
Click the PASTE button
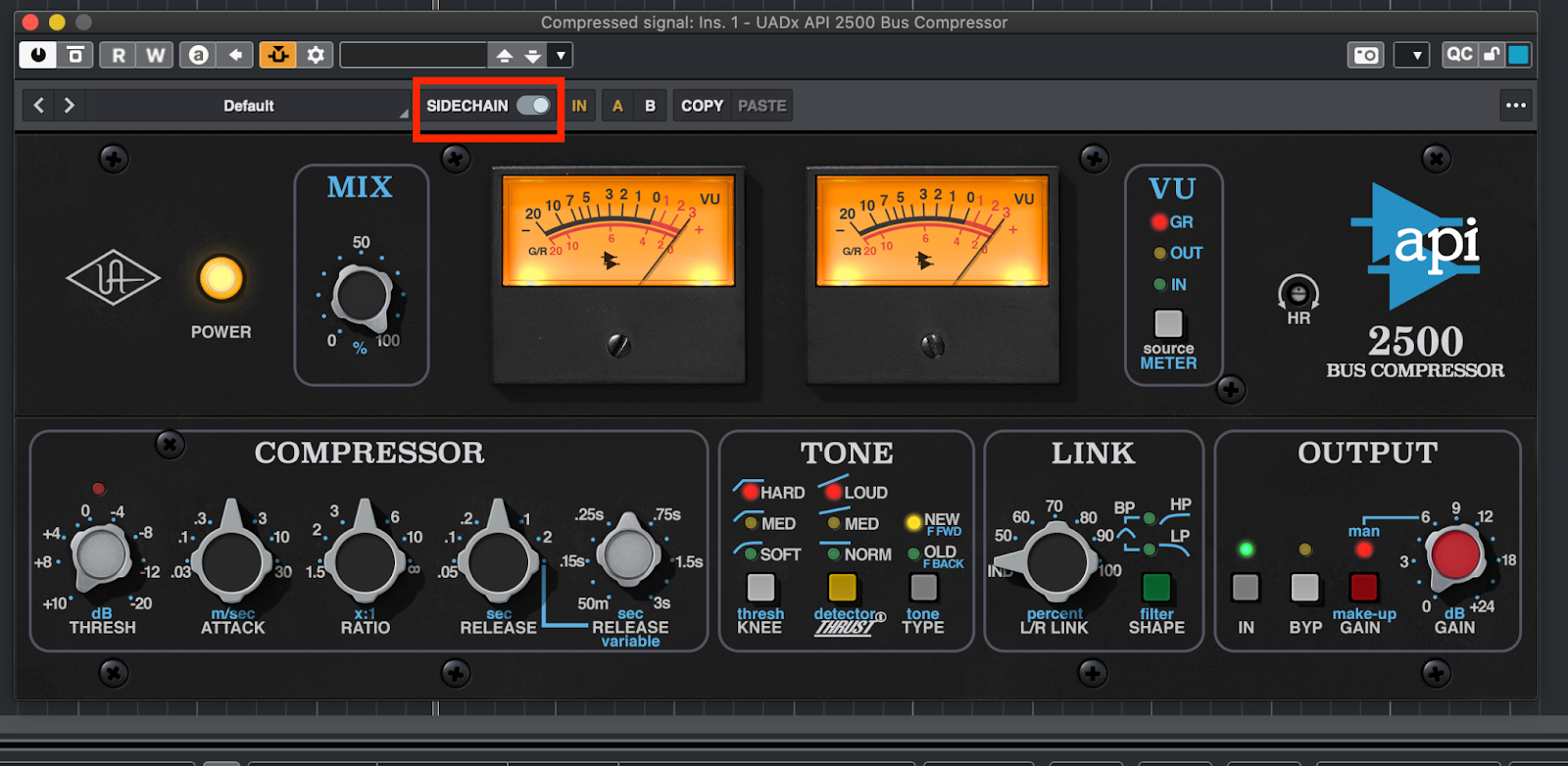761,106
